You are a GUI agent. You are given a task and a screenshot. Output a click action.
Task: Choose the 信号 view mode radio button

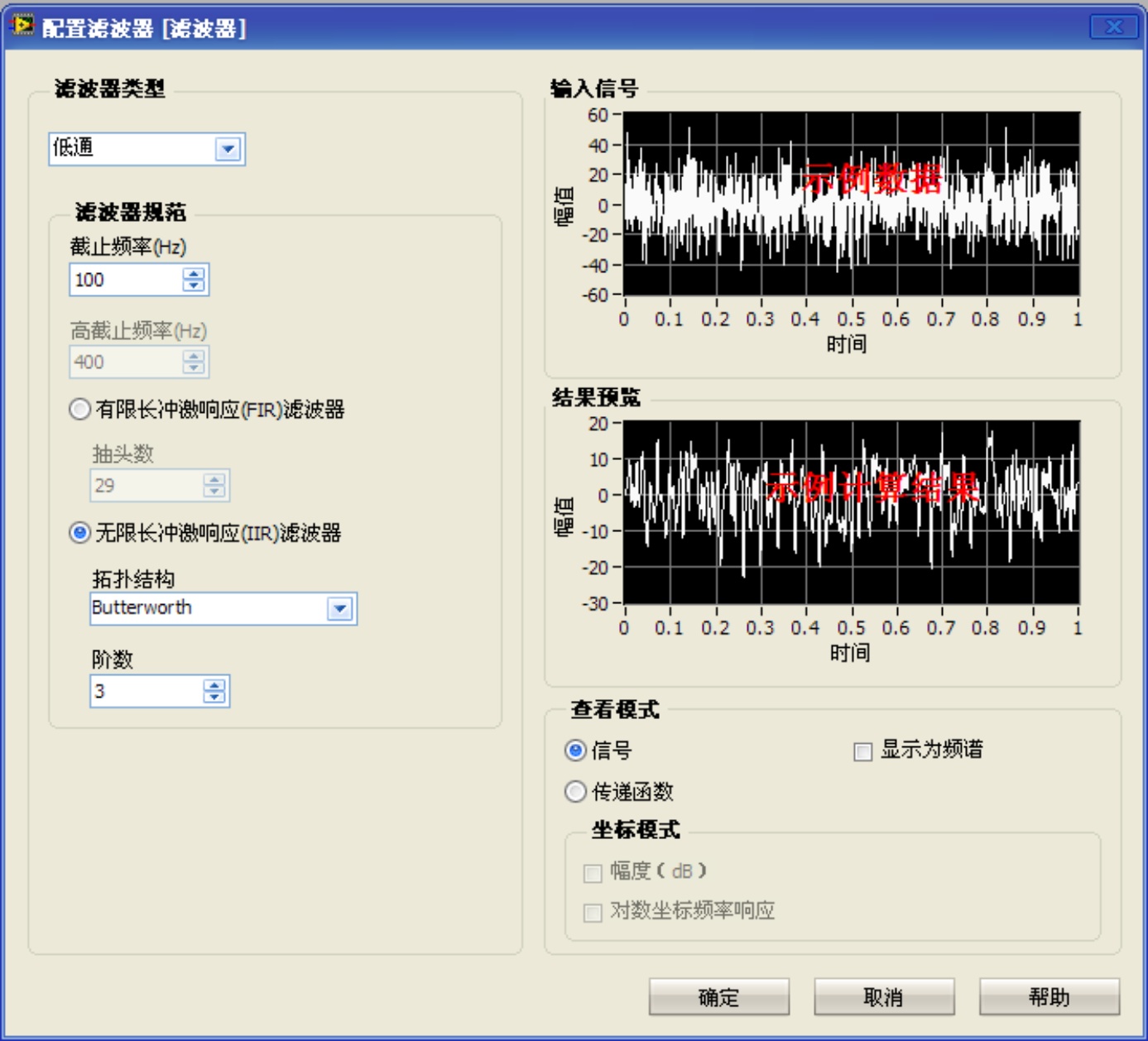pyautogui.click(x=575, y=751)
